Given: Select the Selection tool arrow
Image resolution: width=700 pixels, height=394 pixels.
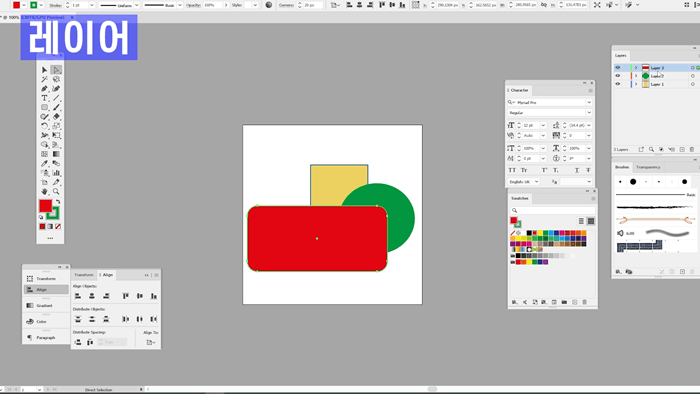Looking at the screenshot, I should 44,70.
